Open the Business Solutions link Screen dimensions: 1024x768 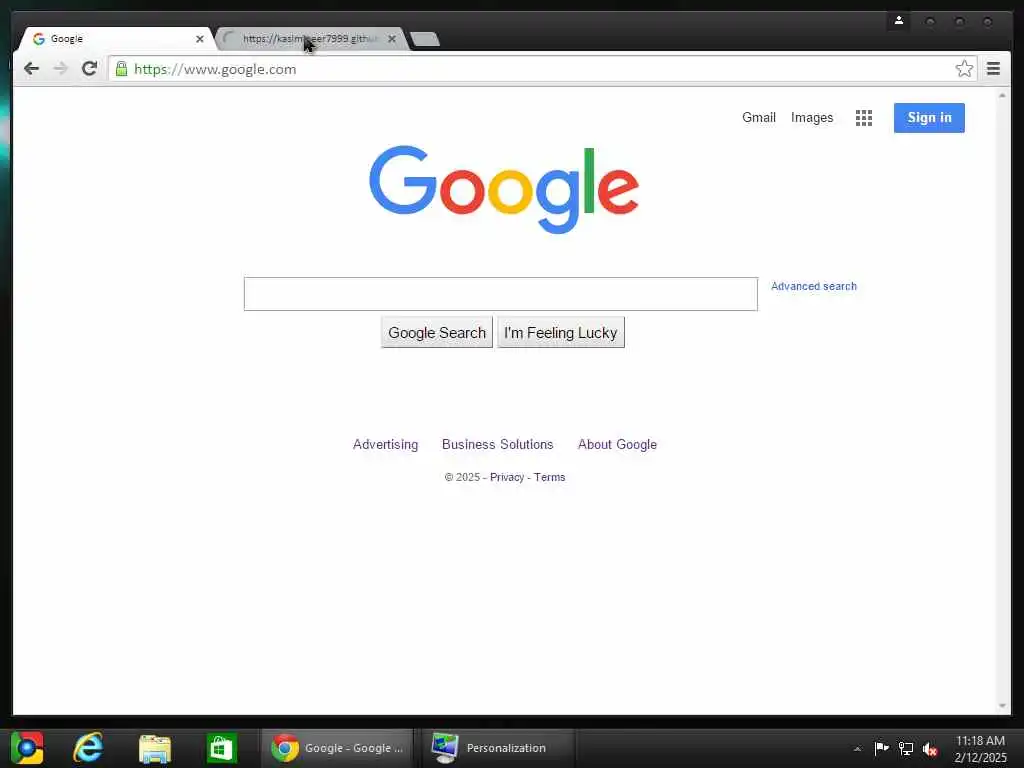[498, 444]
